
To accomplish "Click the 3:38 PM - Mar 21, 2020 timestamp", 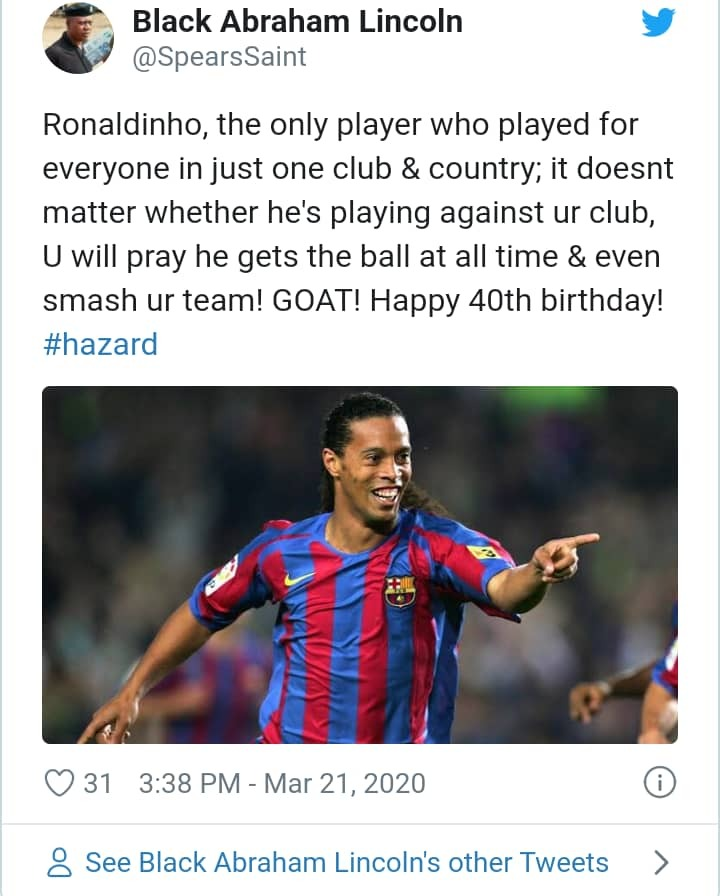I will (282, 783).
